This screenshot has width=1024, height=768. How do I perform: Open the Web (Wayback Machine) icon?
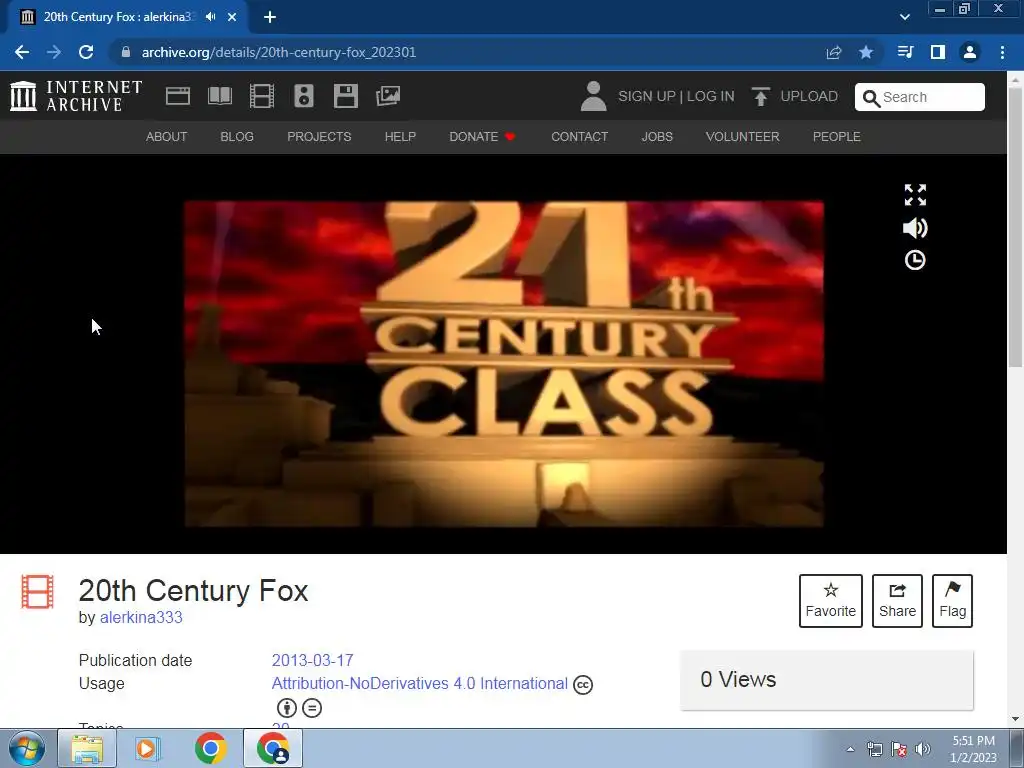point(178,96)
